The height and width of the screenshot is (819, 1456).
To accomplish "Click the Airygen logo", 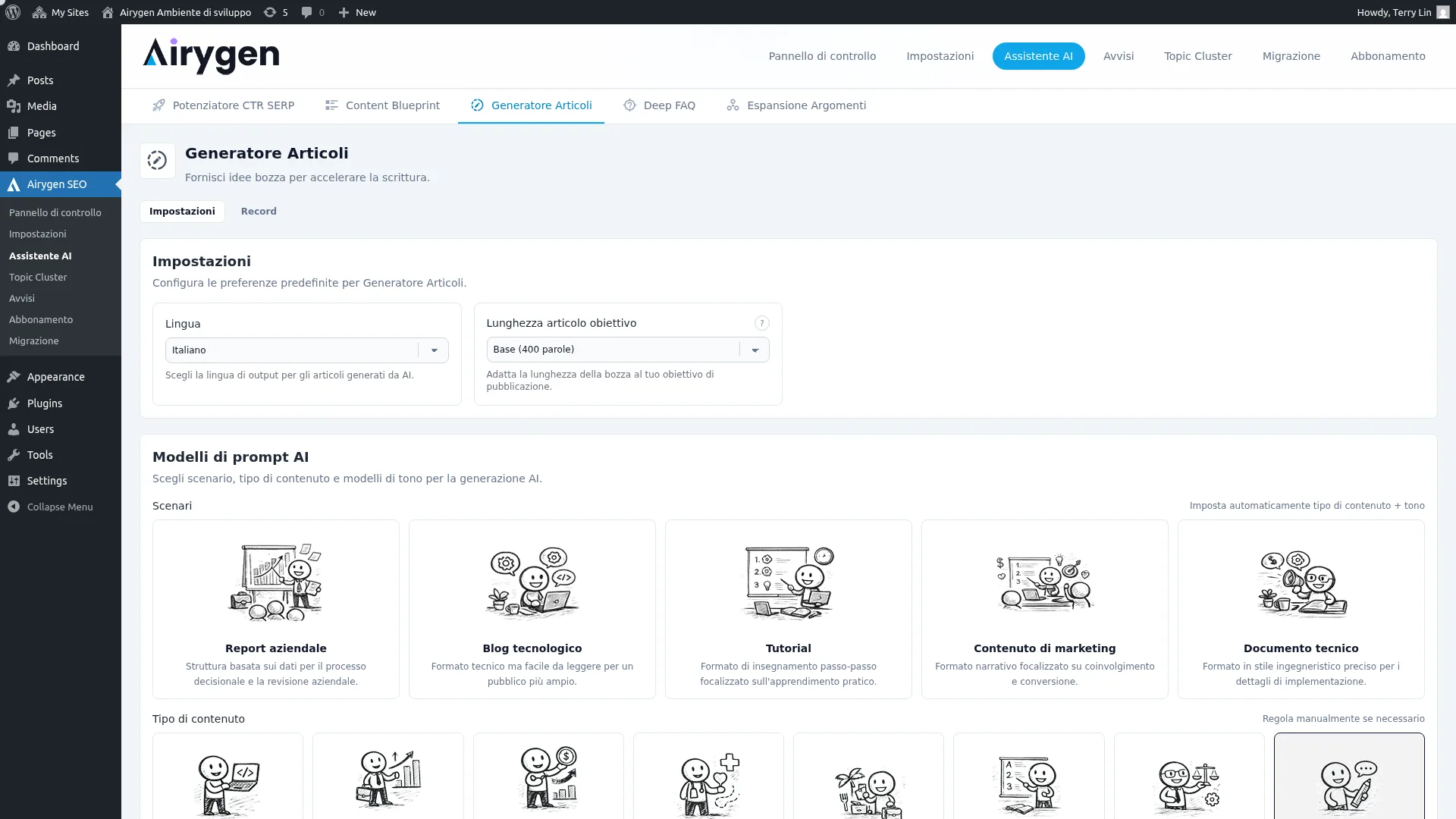I will point(211,56).
